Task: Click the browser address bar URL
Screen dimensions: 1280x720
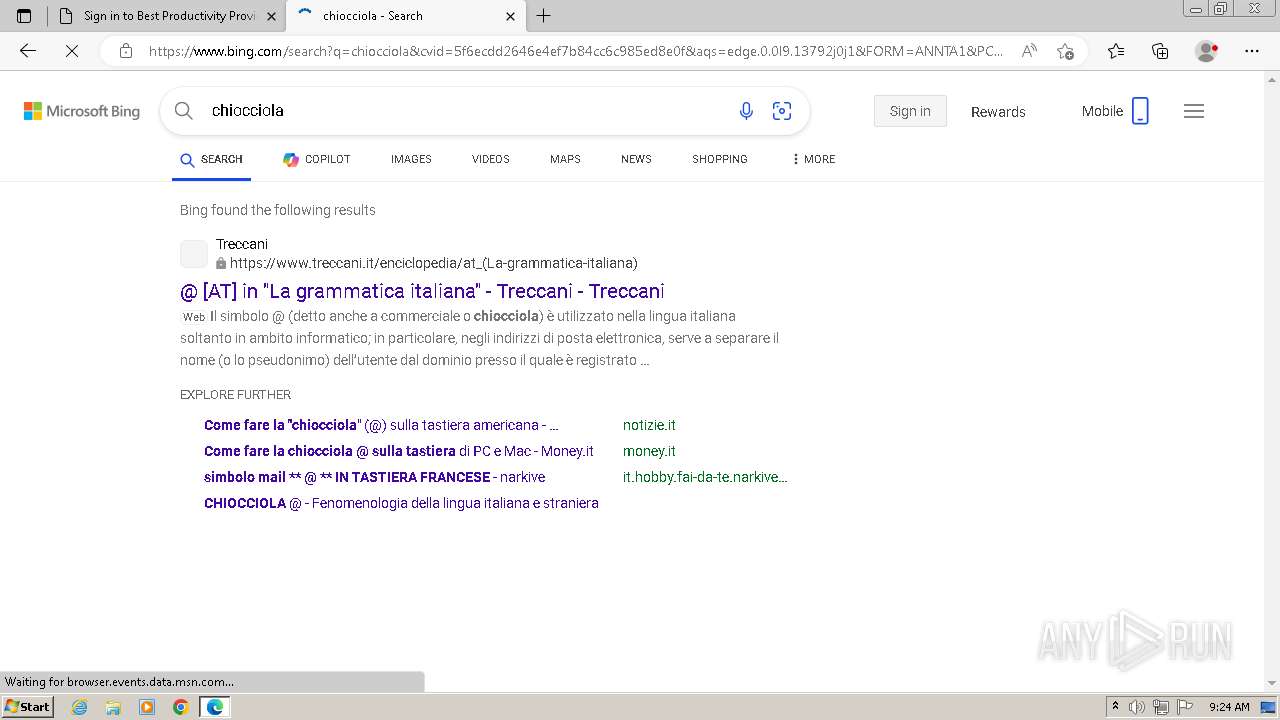Action: [x=575, y=51]
